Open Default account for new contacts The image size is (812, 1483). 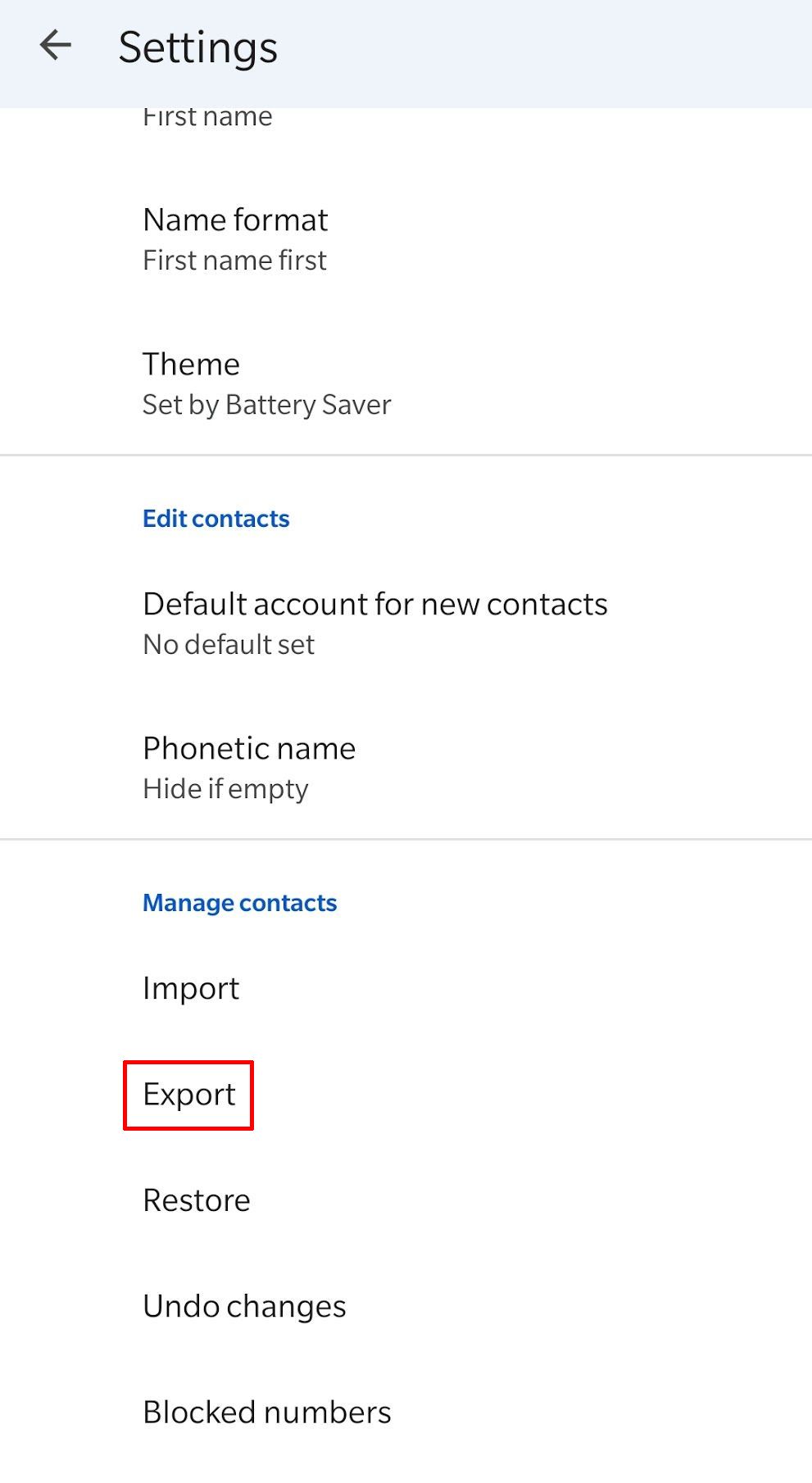374,604
